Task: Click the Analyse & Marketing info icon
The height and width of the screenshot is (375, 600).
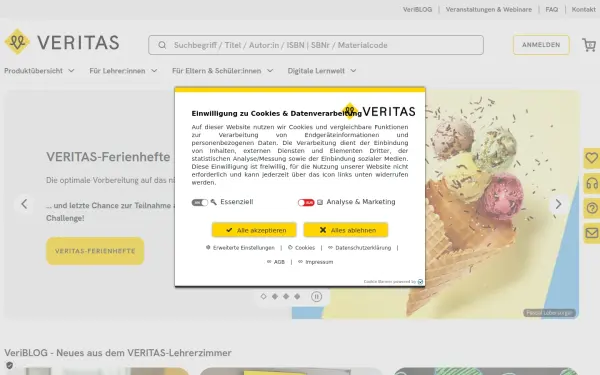Action: pyautogui.click(x=320, y=202)
